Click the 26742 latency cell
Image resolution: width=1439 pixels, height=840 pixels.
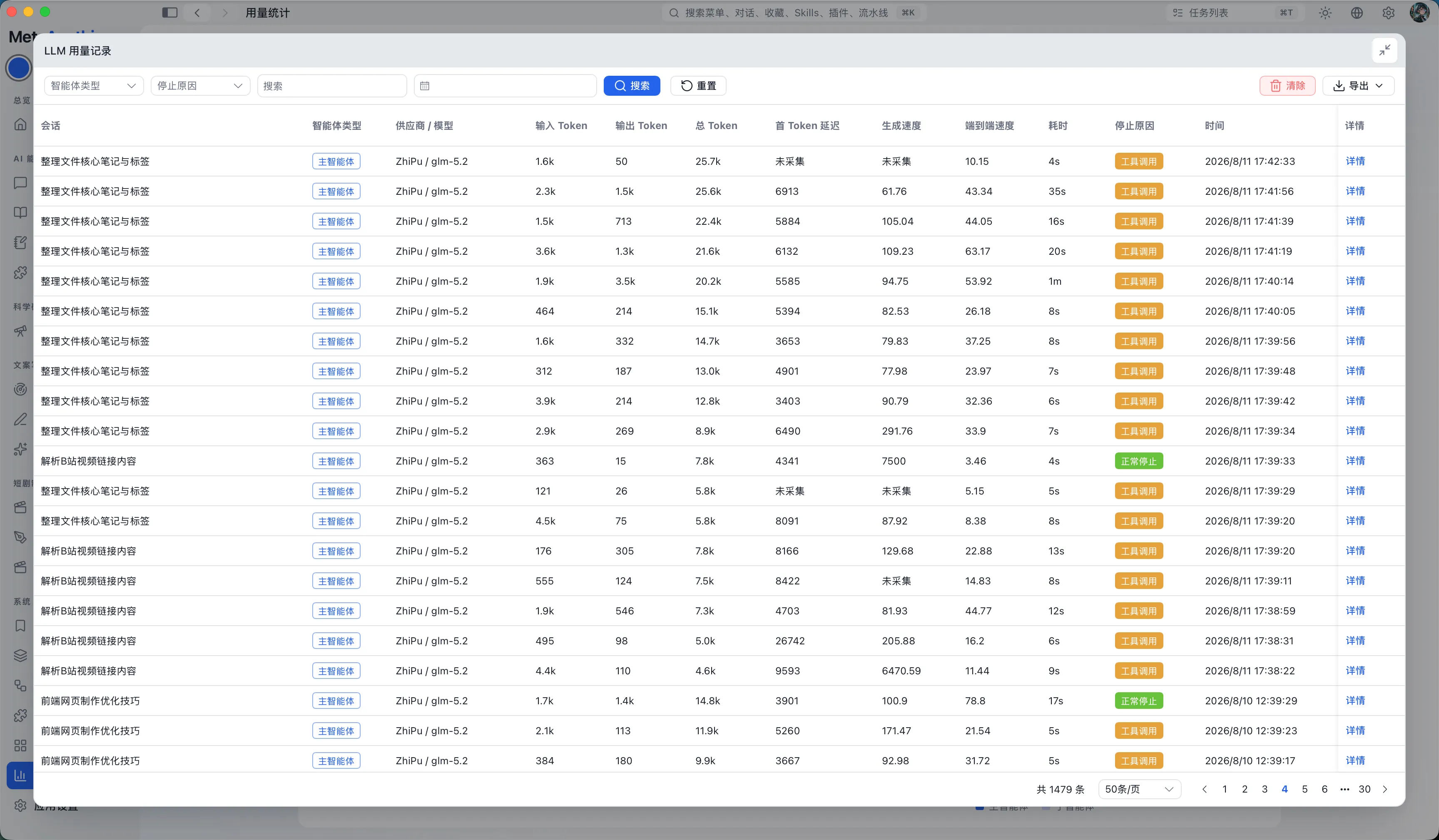(790, 641)
